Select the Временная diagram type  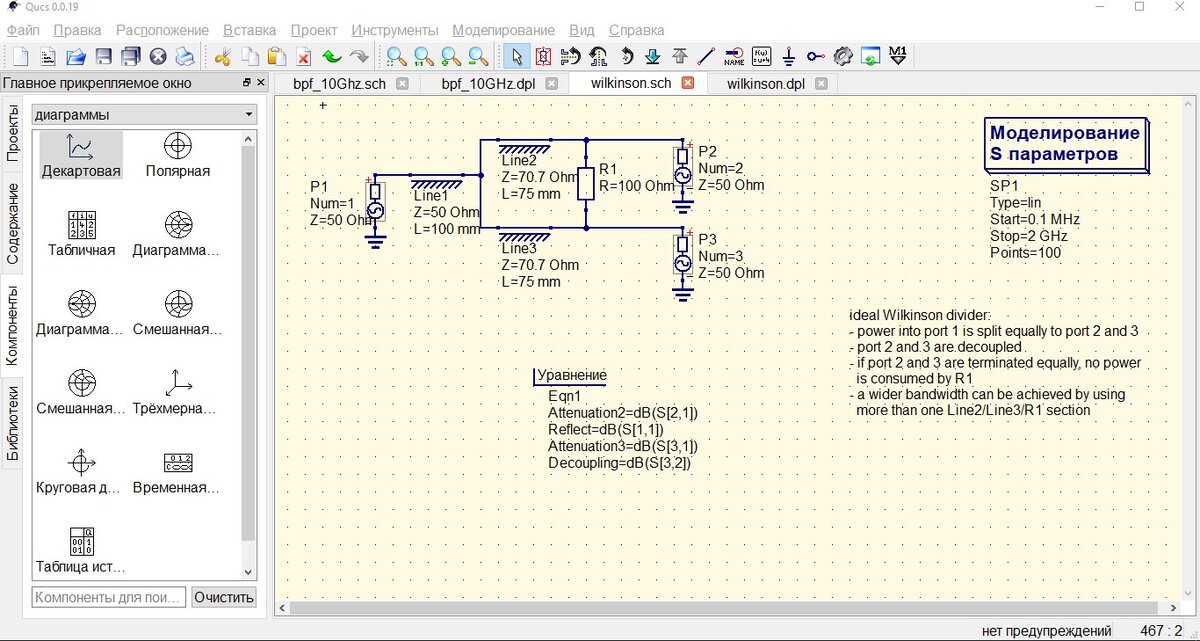(178, 474)
